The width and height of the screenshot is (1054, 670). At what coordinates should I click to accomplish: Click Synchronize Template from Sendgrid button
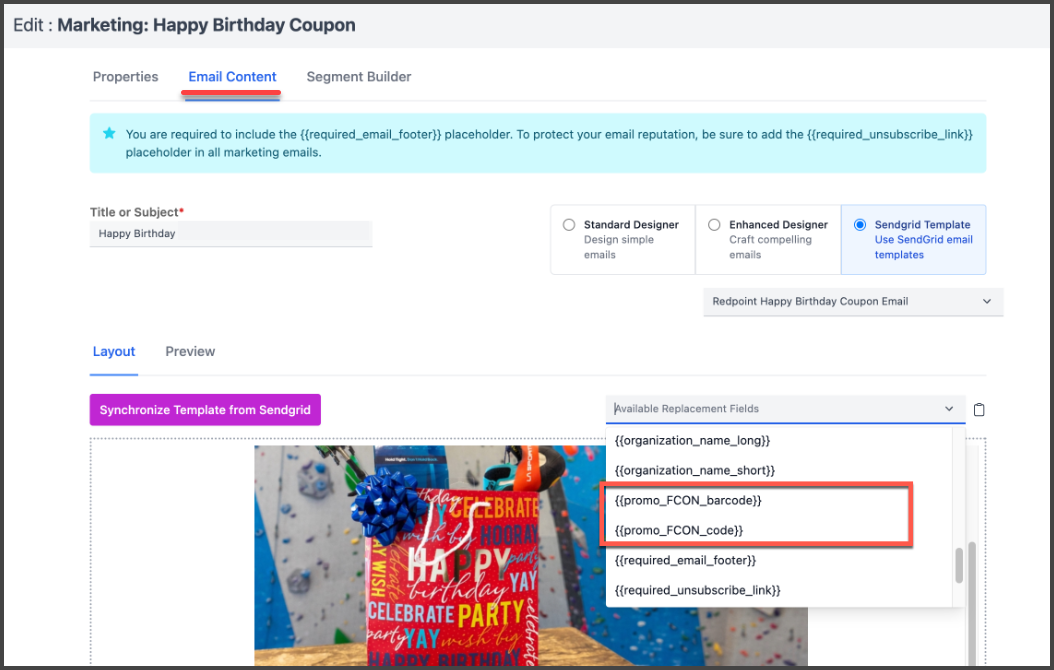pyautogui.click(x=205, y=410)
